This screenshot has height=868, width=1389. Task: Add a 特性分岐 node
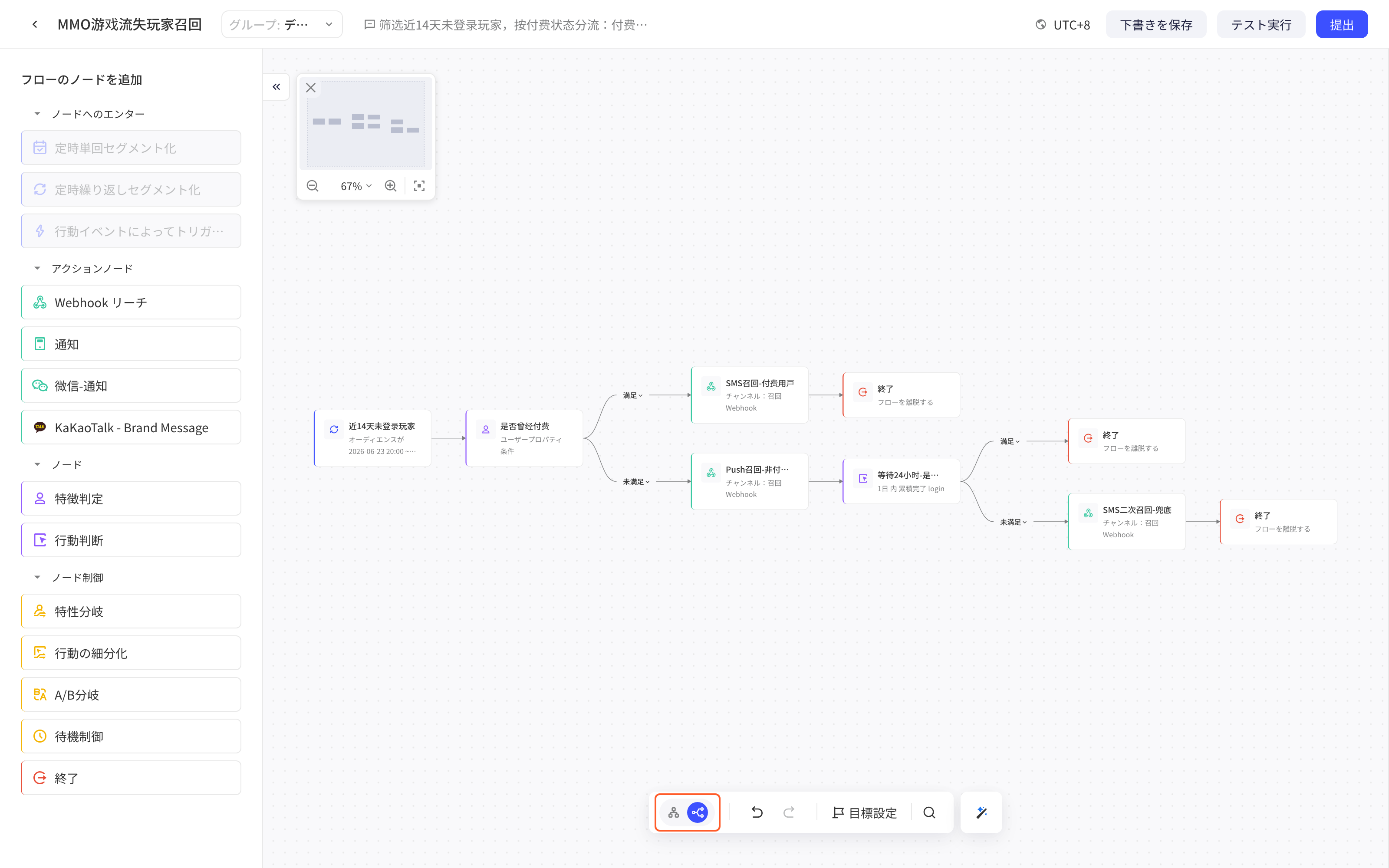pyautogui.click(x=131, y=612)
